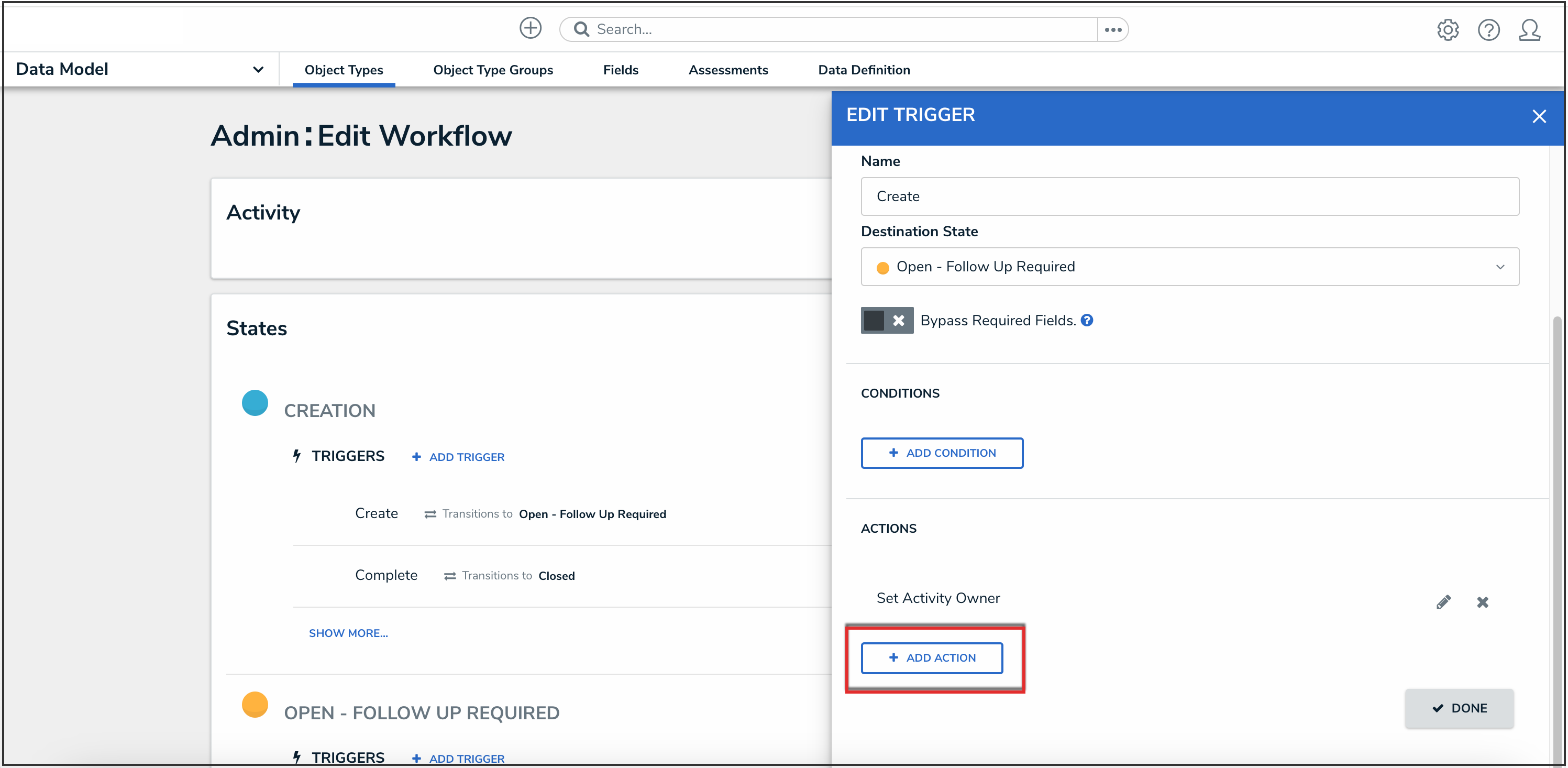Click the plus circle create icon

pos(529,29)
